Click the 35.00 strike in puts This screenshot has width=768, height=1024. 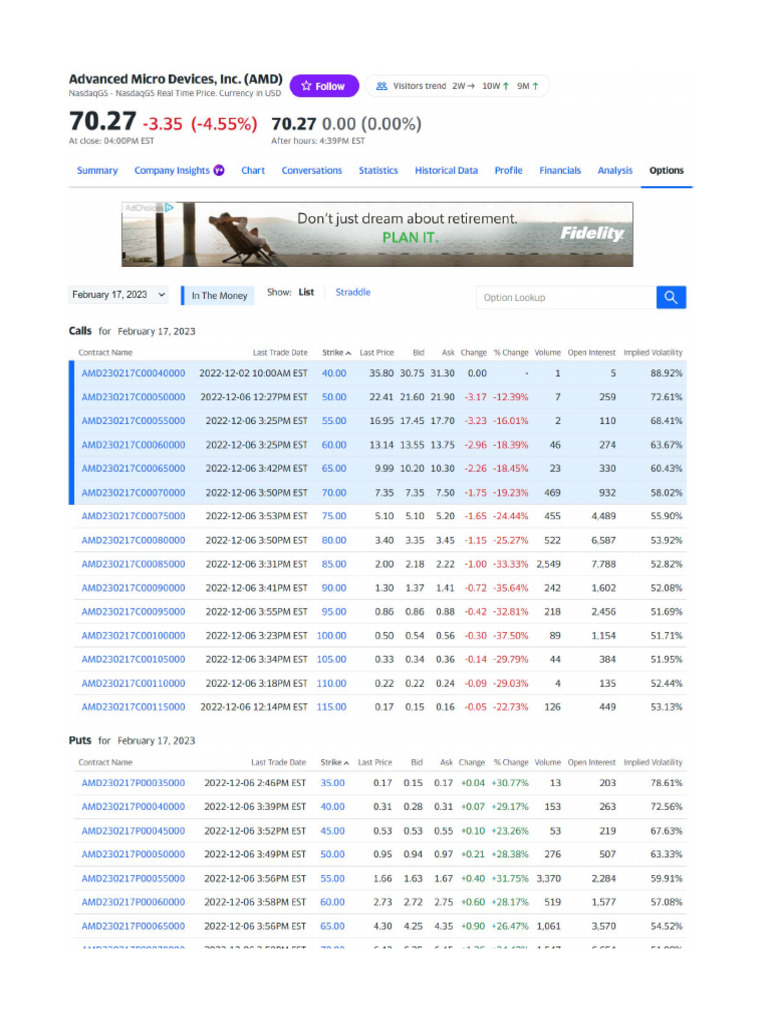[332, 783]
